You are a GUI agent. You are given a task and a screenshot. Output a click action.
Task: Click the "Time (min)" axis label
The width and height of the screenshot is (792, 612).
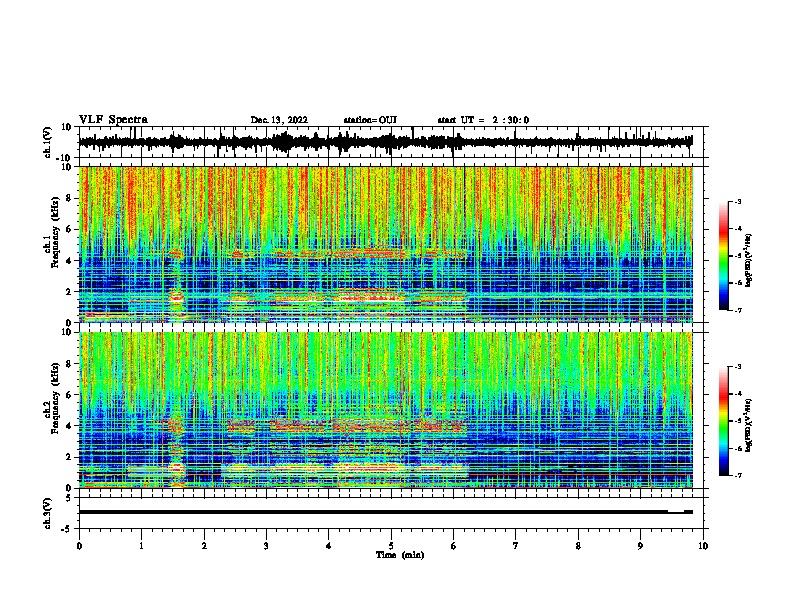[x=400, y=555]
